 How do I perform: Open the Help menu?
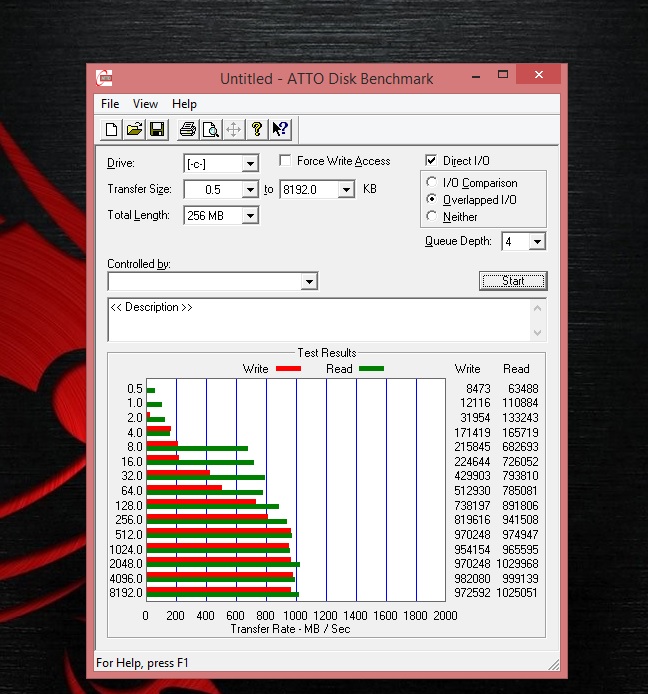coord(184,104)
